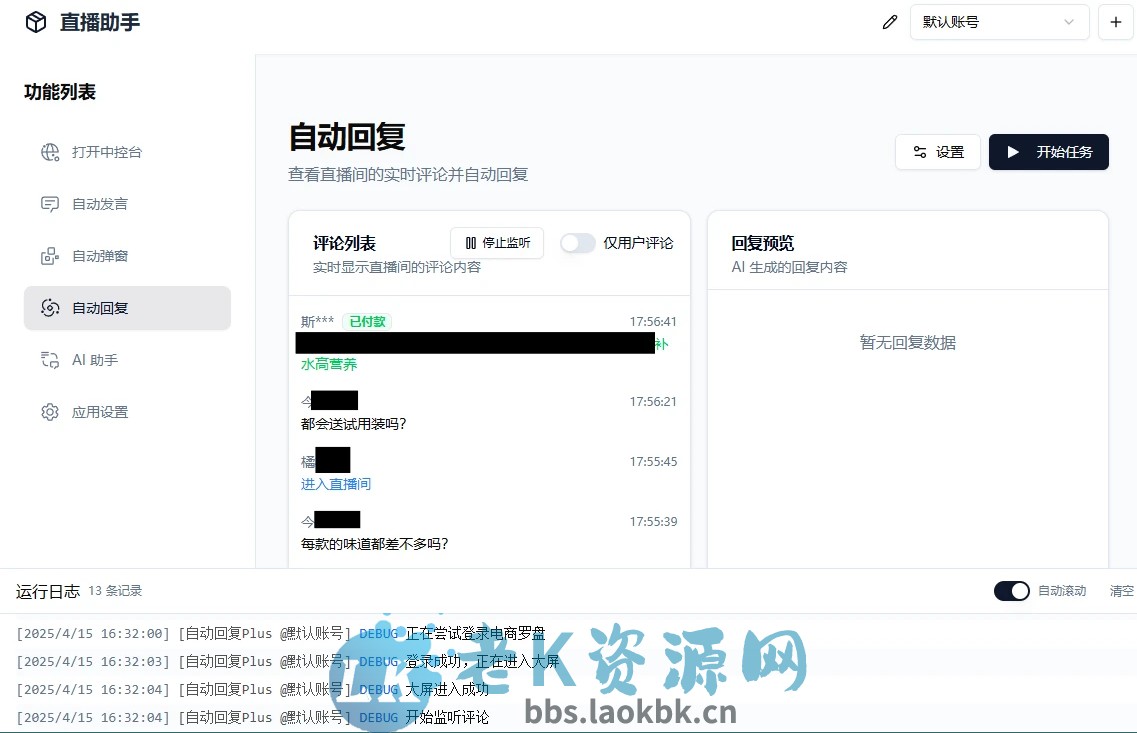Image resolution: width=1137 pixels, height=733 pixels.
Task: Click the gear icon for 应用设置
Action: [x=50, y=413]
